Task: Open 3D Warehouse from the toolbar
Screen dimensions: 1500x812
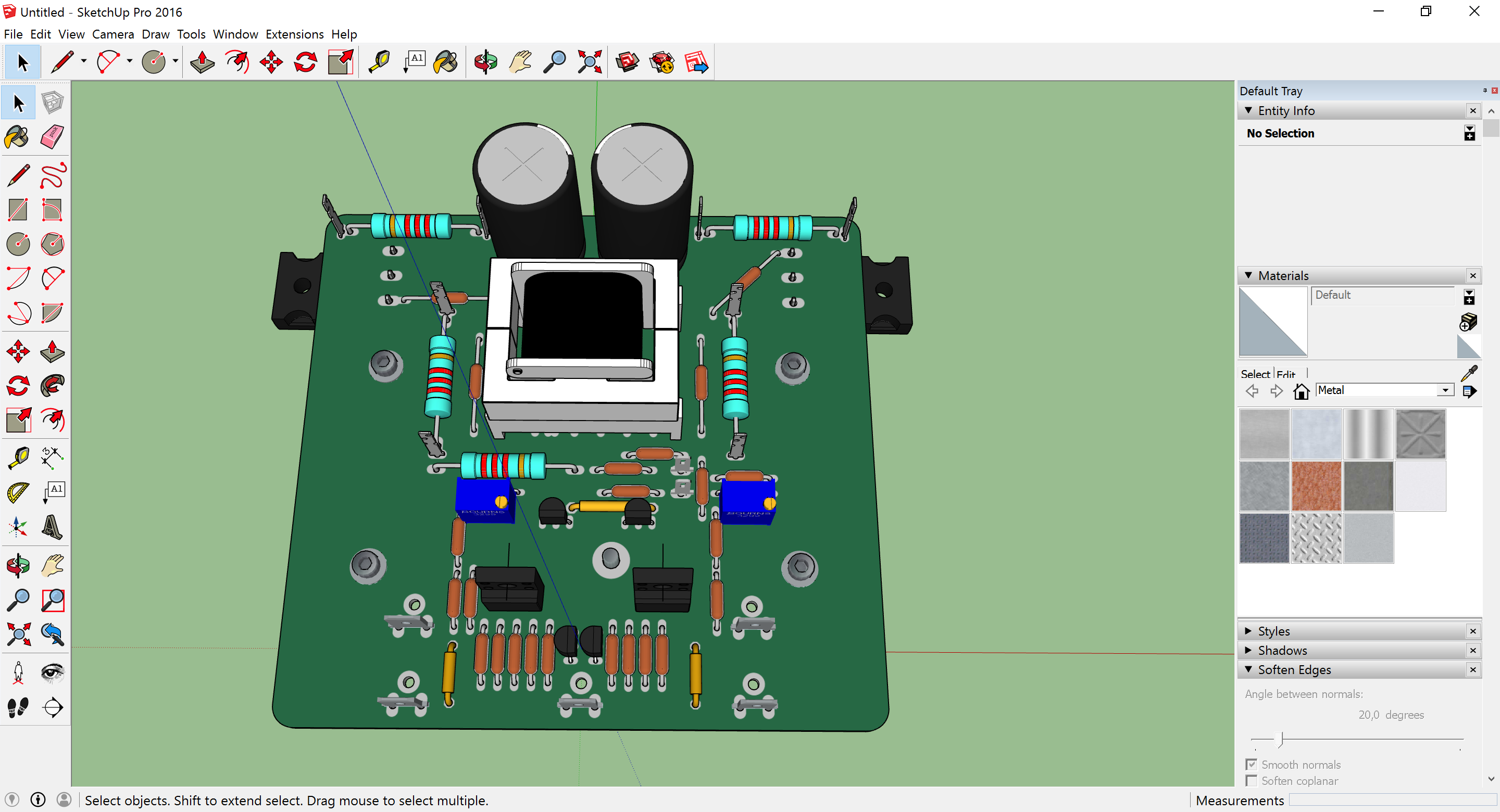Action: tap(627, 62)
